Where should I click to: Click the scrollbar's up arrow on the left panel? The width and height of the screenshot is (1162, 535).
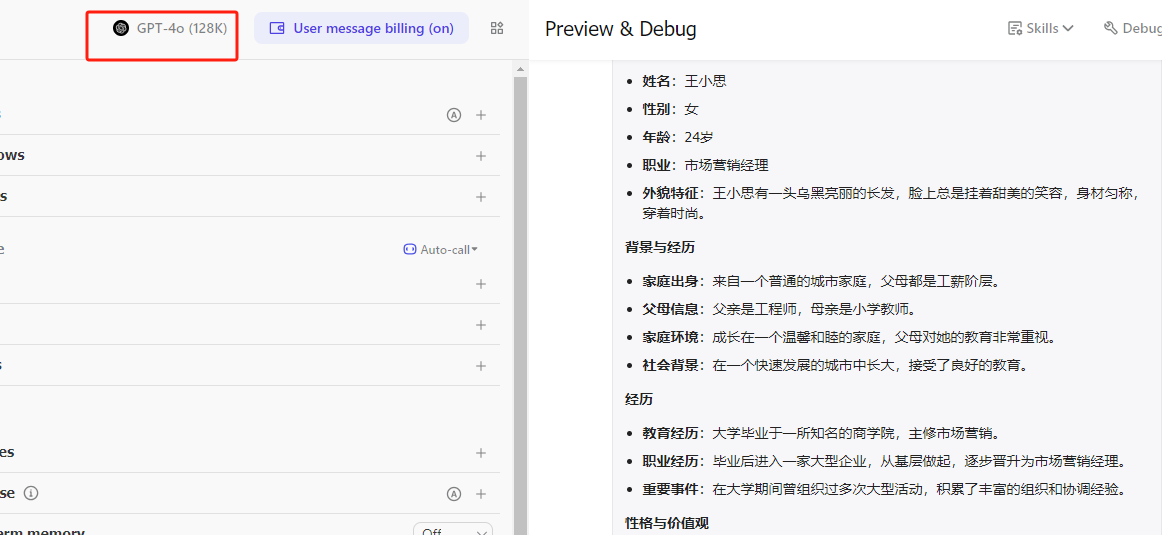[x=520, y=69]
